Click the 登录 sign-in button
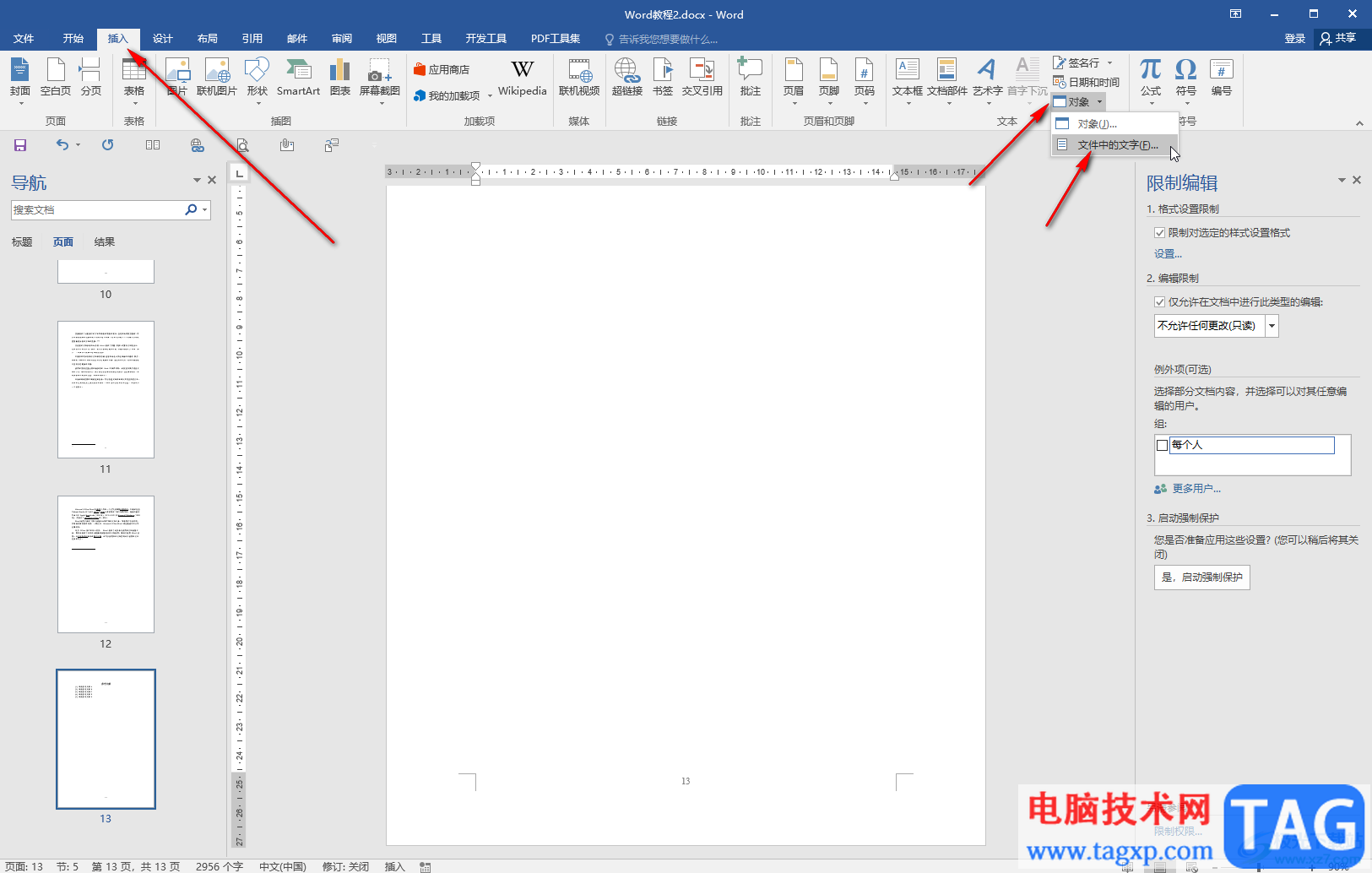The image size is (1372, 873). 1295,39
